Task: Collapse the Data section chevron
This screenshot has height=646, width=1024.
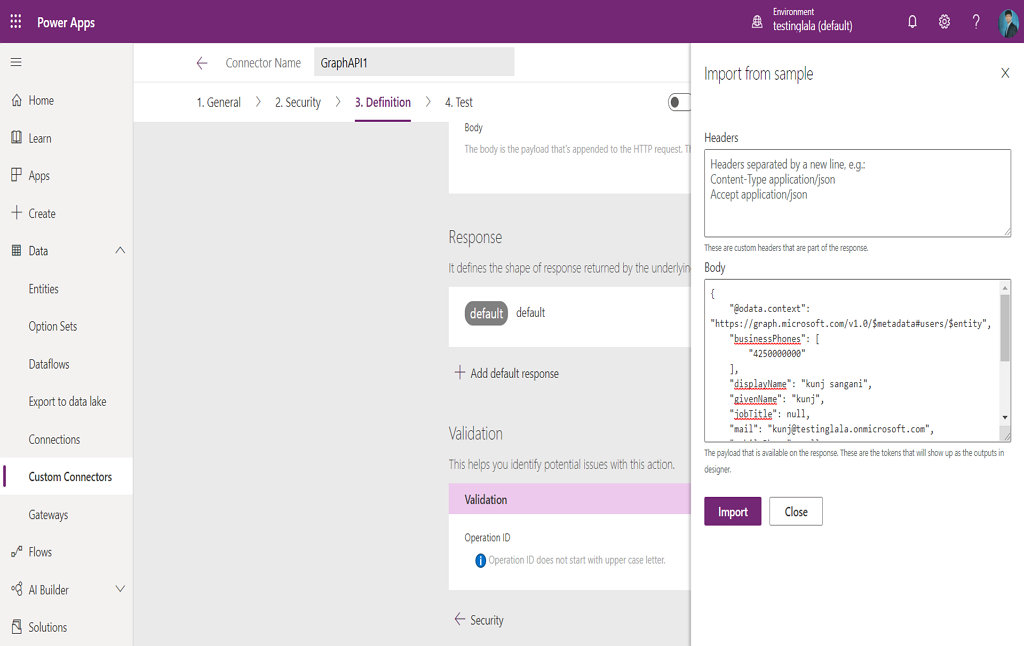Action: 120,250
